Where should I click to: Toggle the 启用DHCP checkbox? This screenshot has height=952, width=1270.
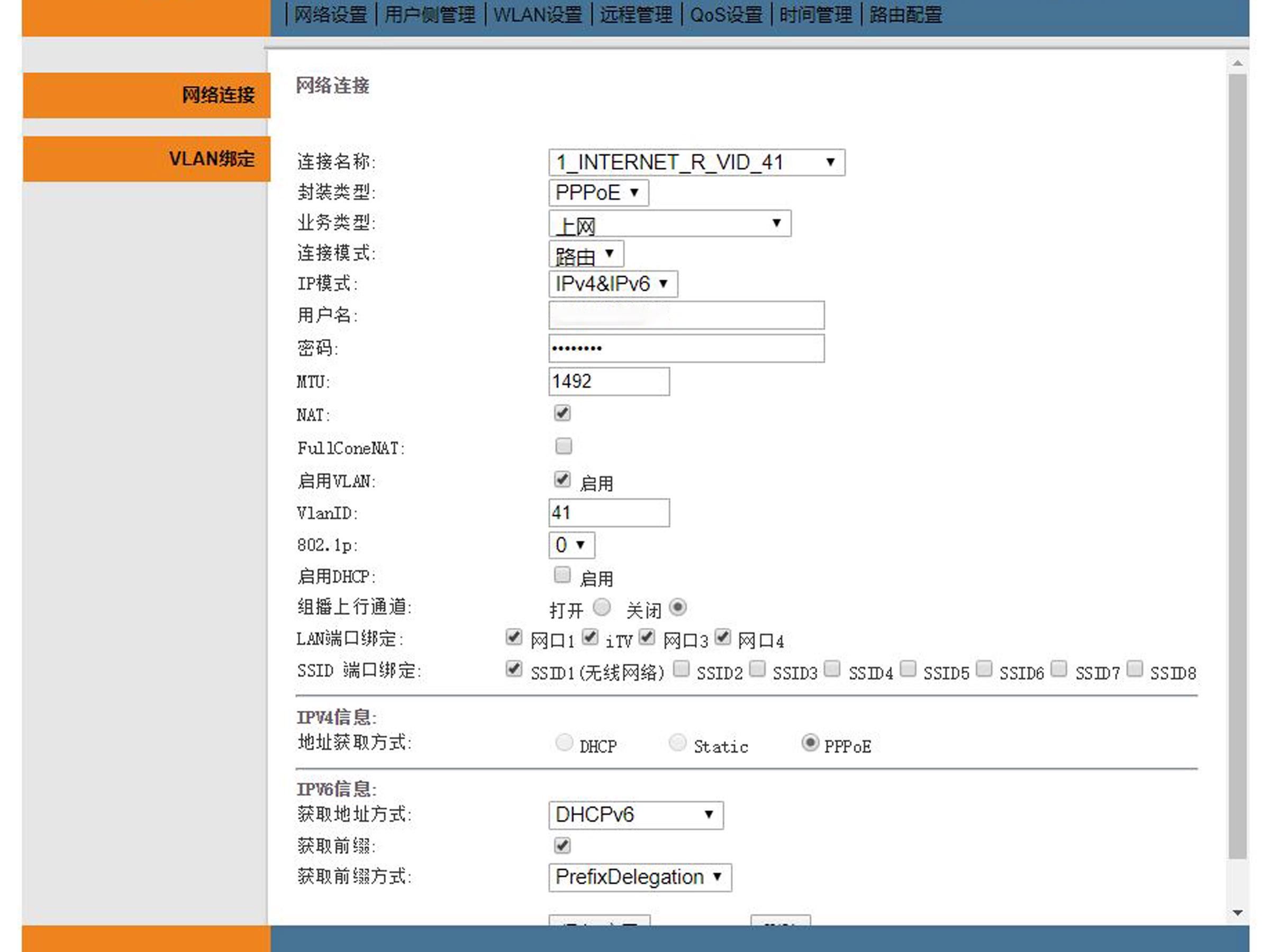click(562, 575)
